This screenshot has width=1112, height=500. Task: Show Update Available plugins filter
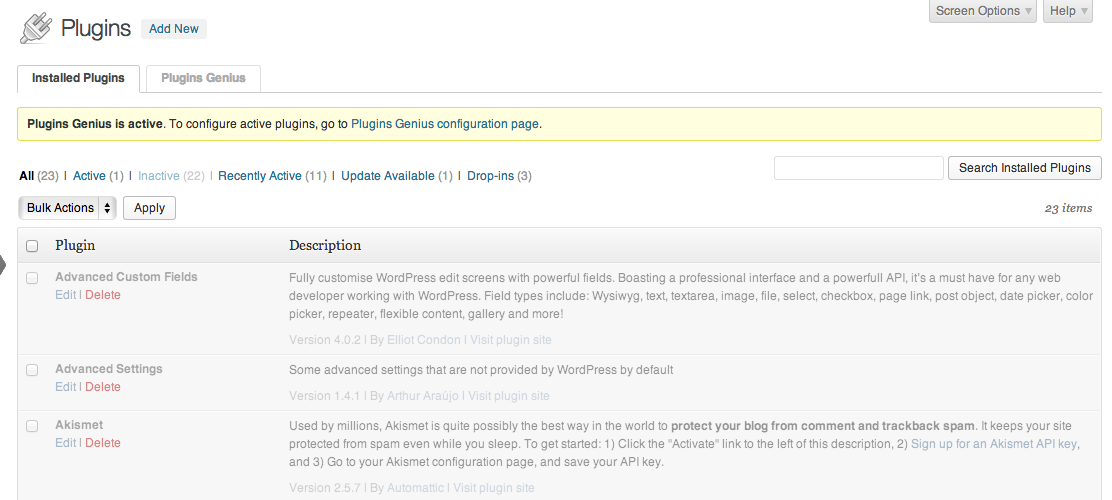[x=387, y=176]
